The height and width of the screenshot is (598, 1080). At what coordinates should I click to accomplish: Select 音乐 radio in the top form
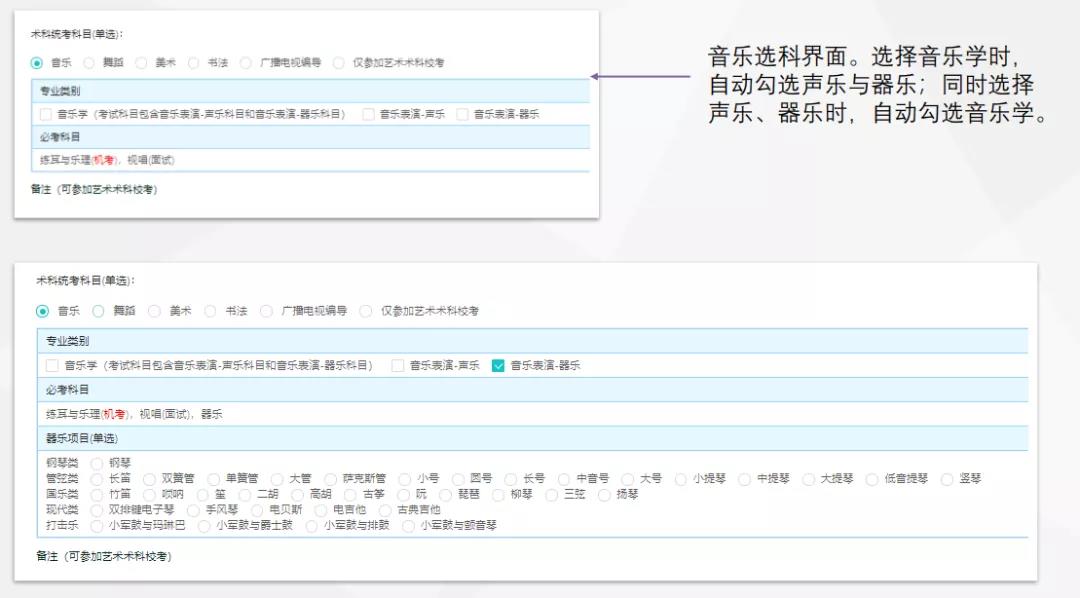click(37, 63)
